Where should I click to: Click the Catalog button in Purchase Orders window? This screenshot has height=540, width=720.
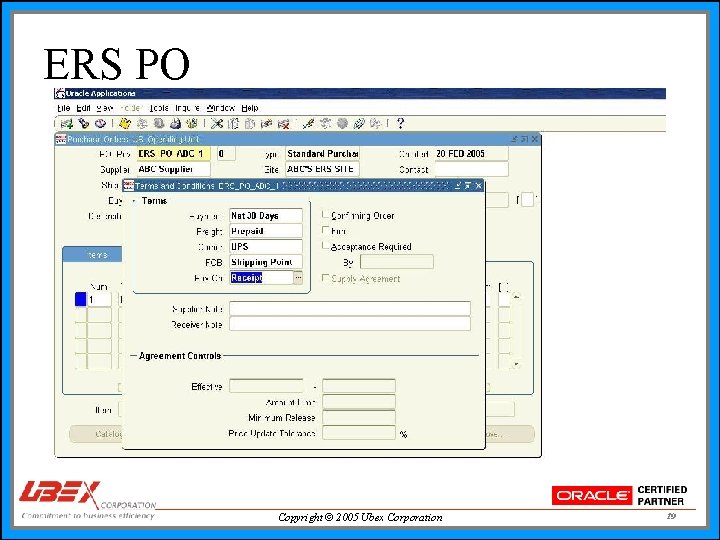pyautogui.click(x=96, y=433)
